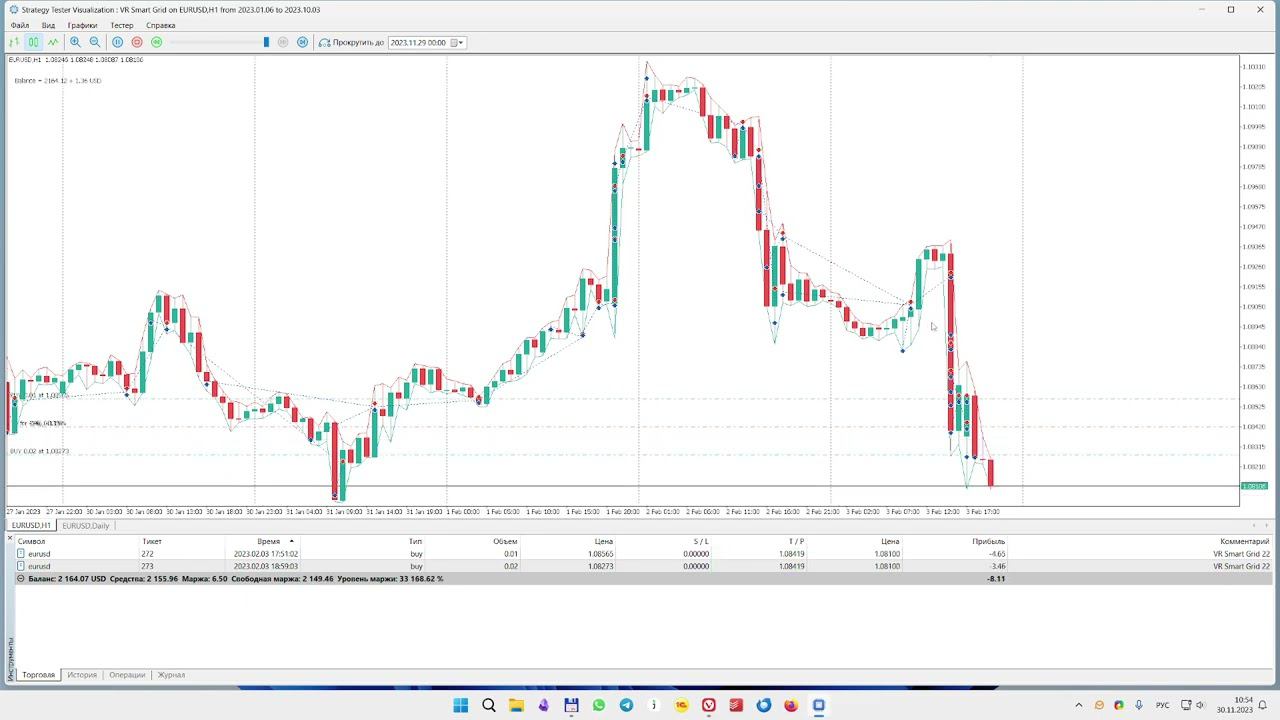Select the Торговля tab

click(38, 675)
